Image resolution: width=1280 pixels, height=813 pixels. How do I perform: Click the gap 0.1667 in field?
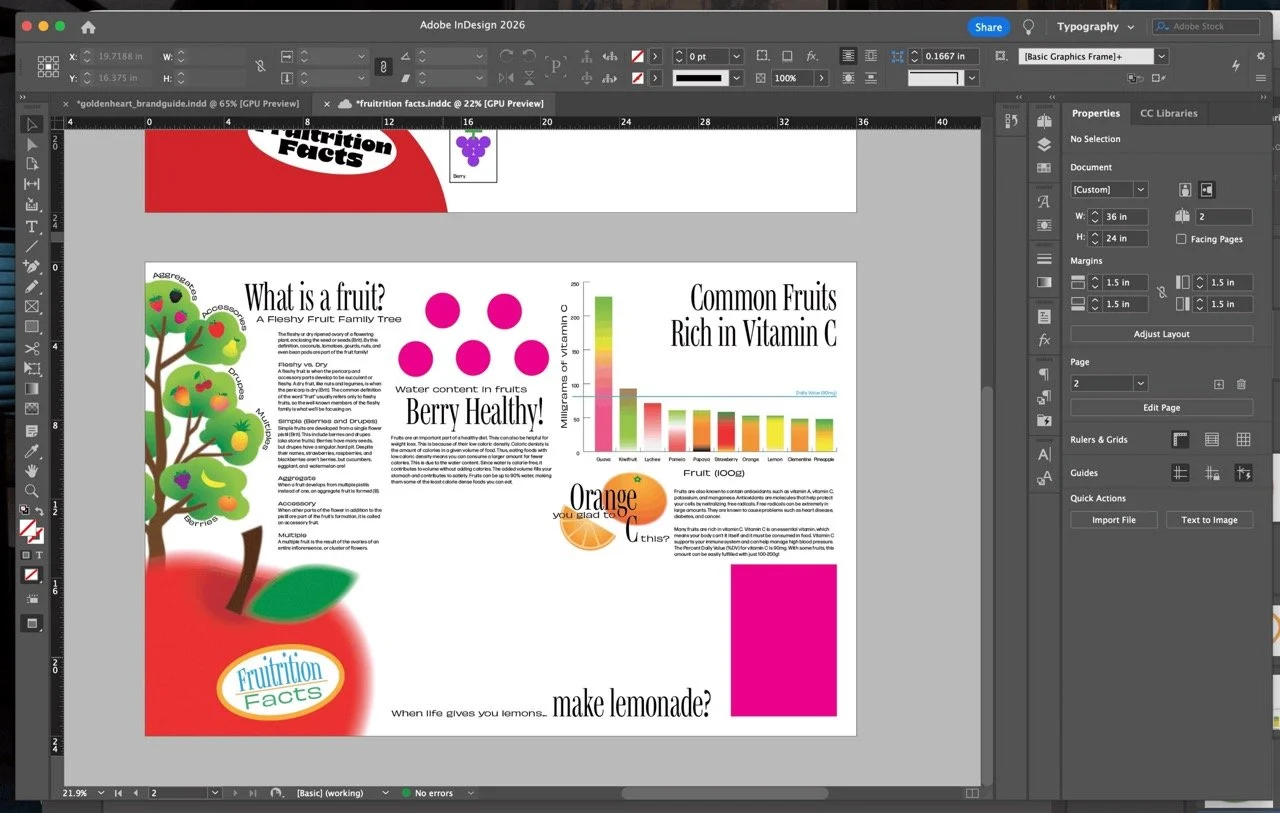951,56
